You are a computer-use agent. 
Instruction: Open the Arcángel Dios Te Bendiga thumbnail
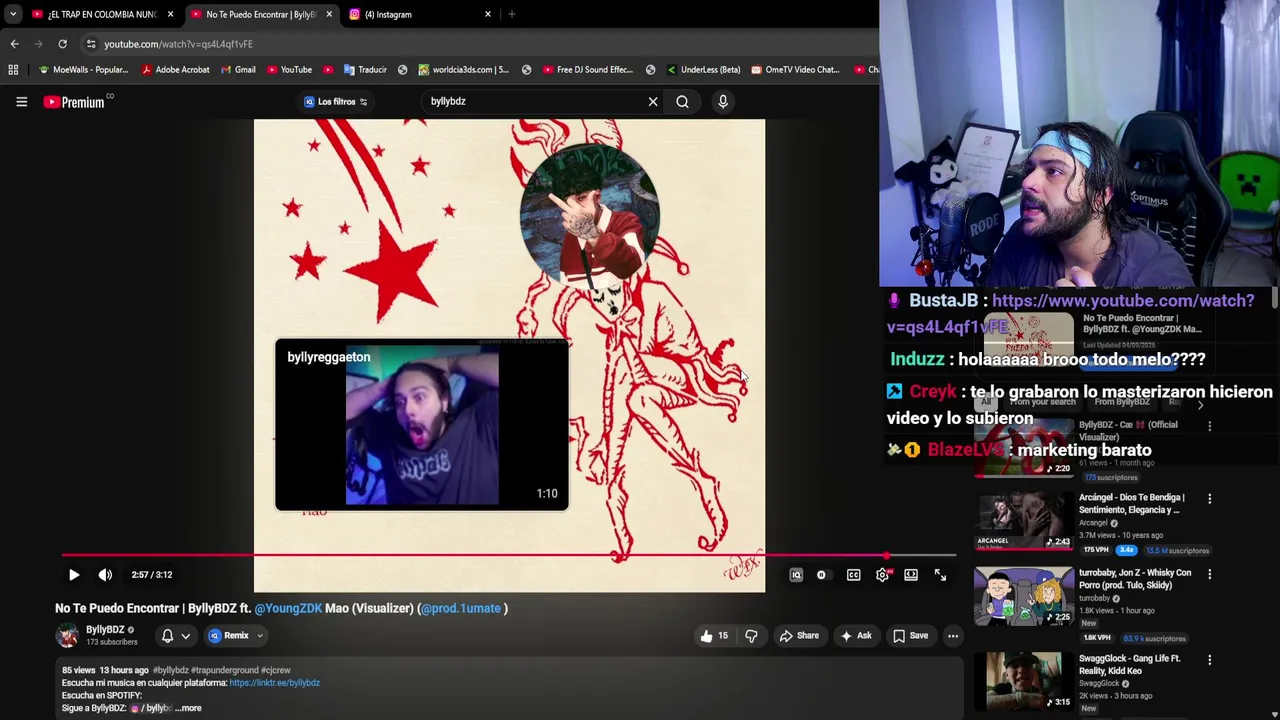click(x=1023, y=520)
